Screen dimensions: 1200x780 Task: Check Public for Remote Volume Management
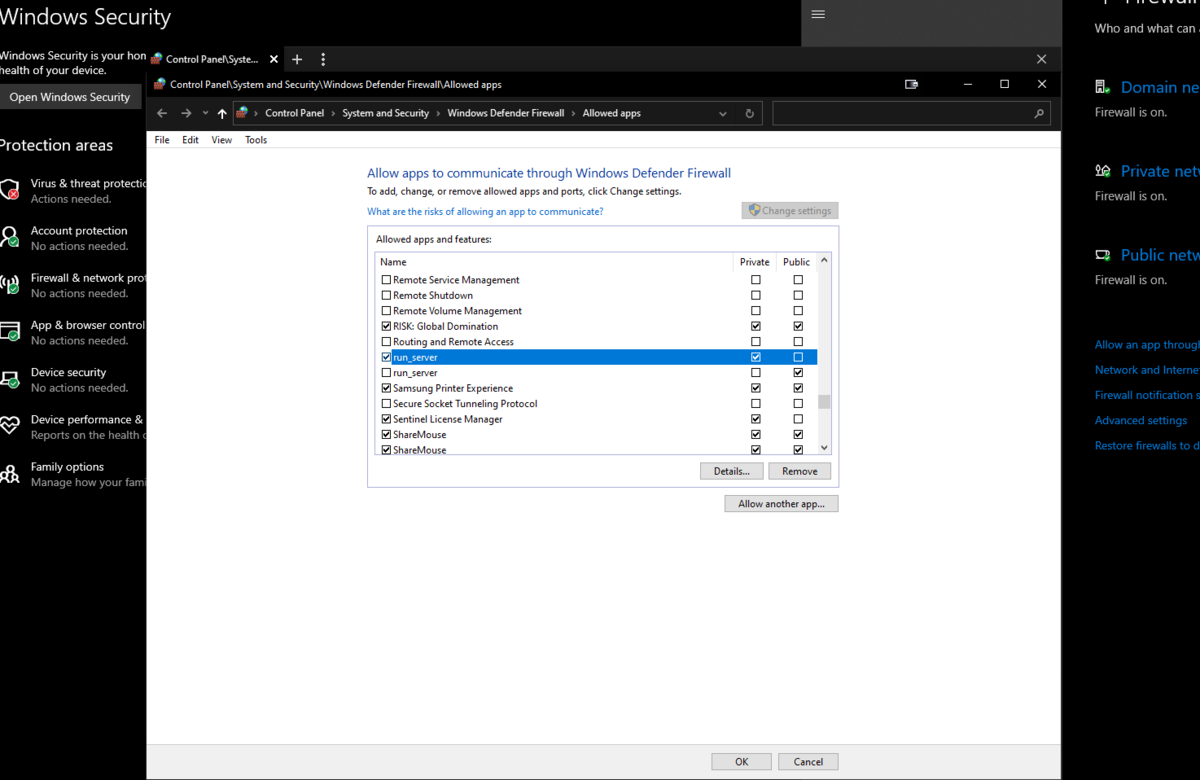coord(798,311)
